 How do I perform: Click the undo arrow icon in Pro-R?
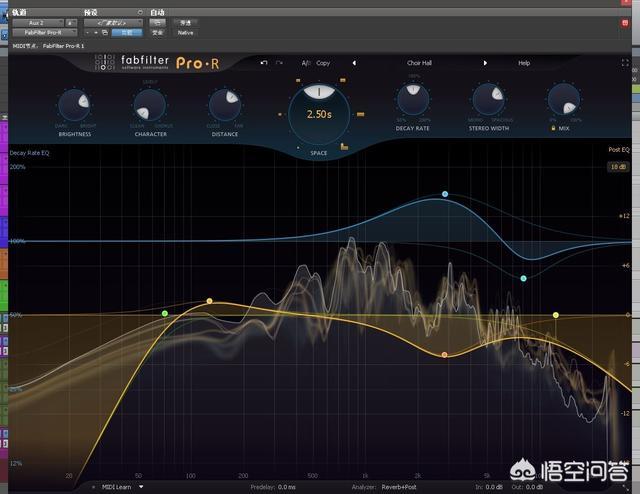(264, 63)
